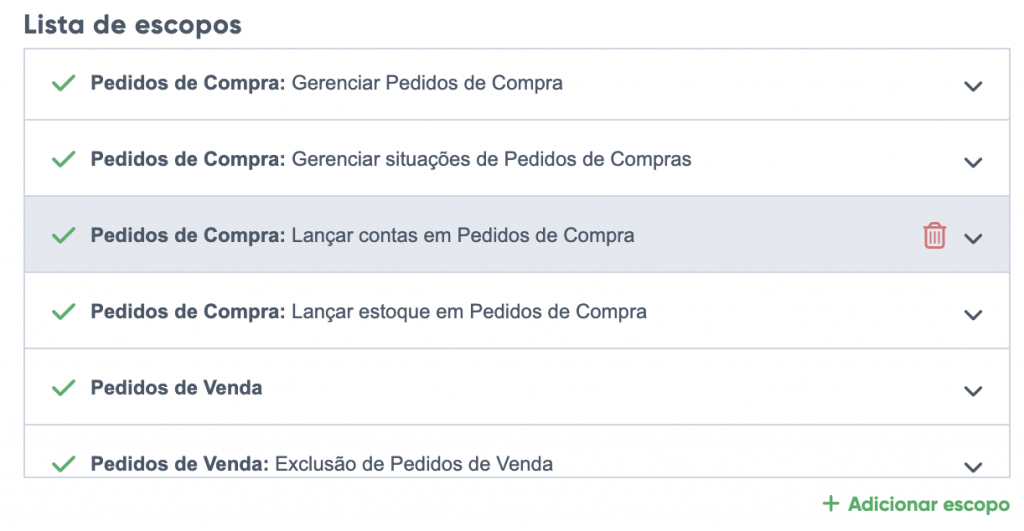The width and height of the screenshot is (1024, 531).
Task: Expand the Lançar estoque em Pedidos chevron
Action: (x=973, y=314)
